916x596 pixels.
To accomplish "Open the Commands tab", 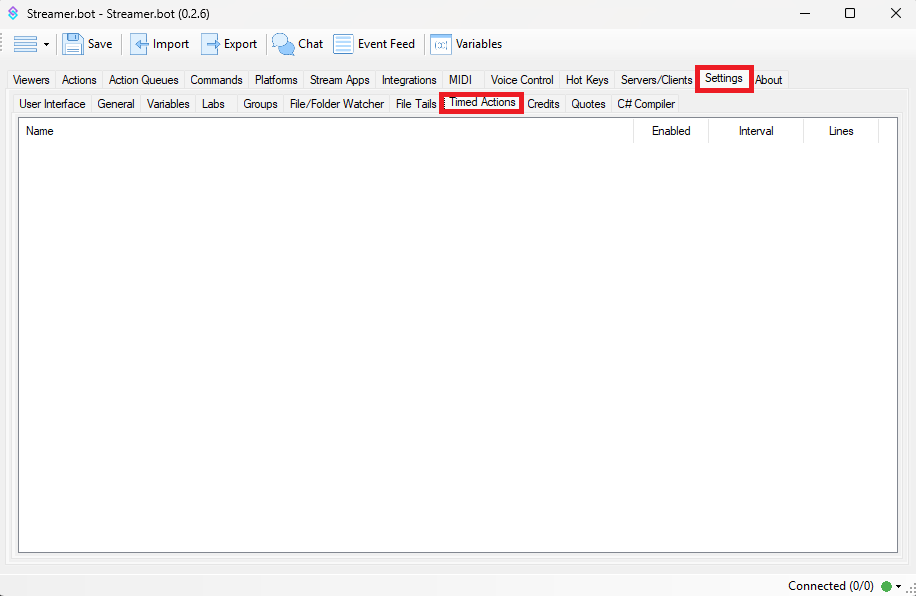I will (216, 80).
